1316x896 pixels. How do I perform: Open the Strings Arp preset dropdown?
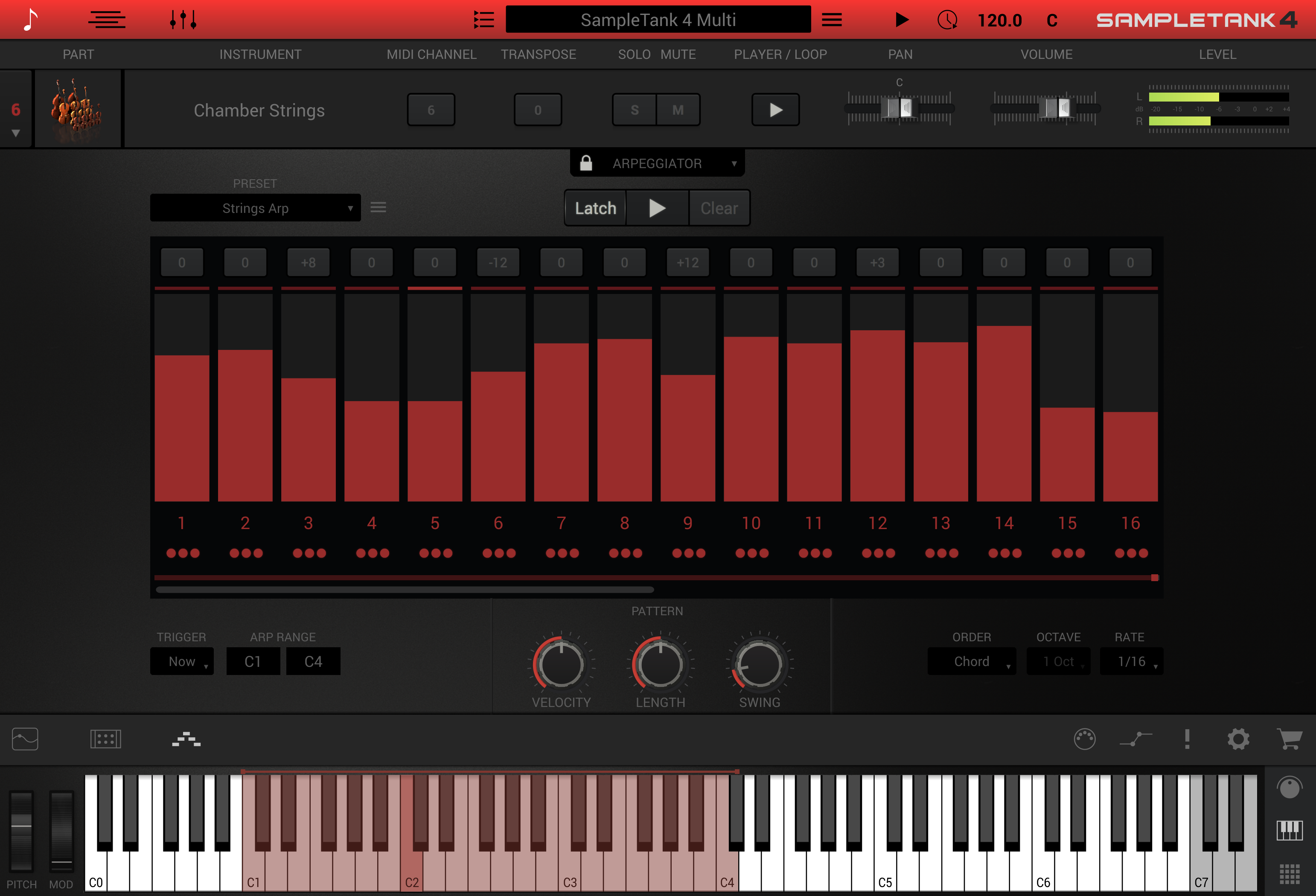pos(255,208)
